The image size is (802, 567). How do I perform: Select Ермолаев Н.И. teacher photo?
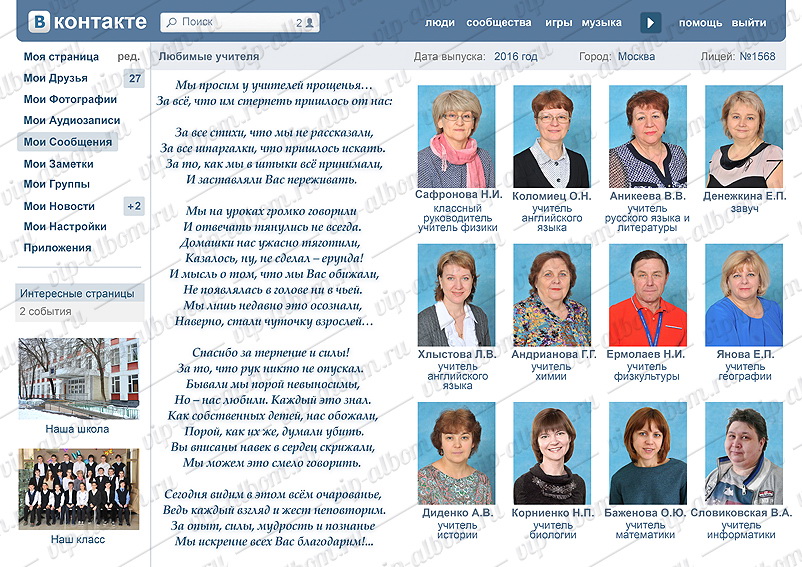pyautogui.click(x=647, y=296)
